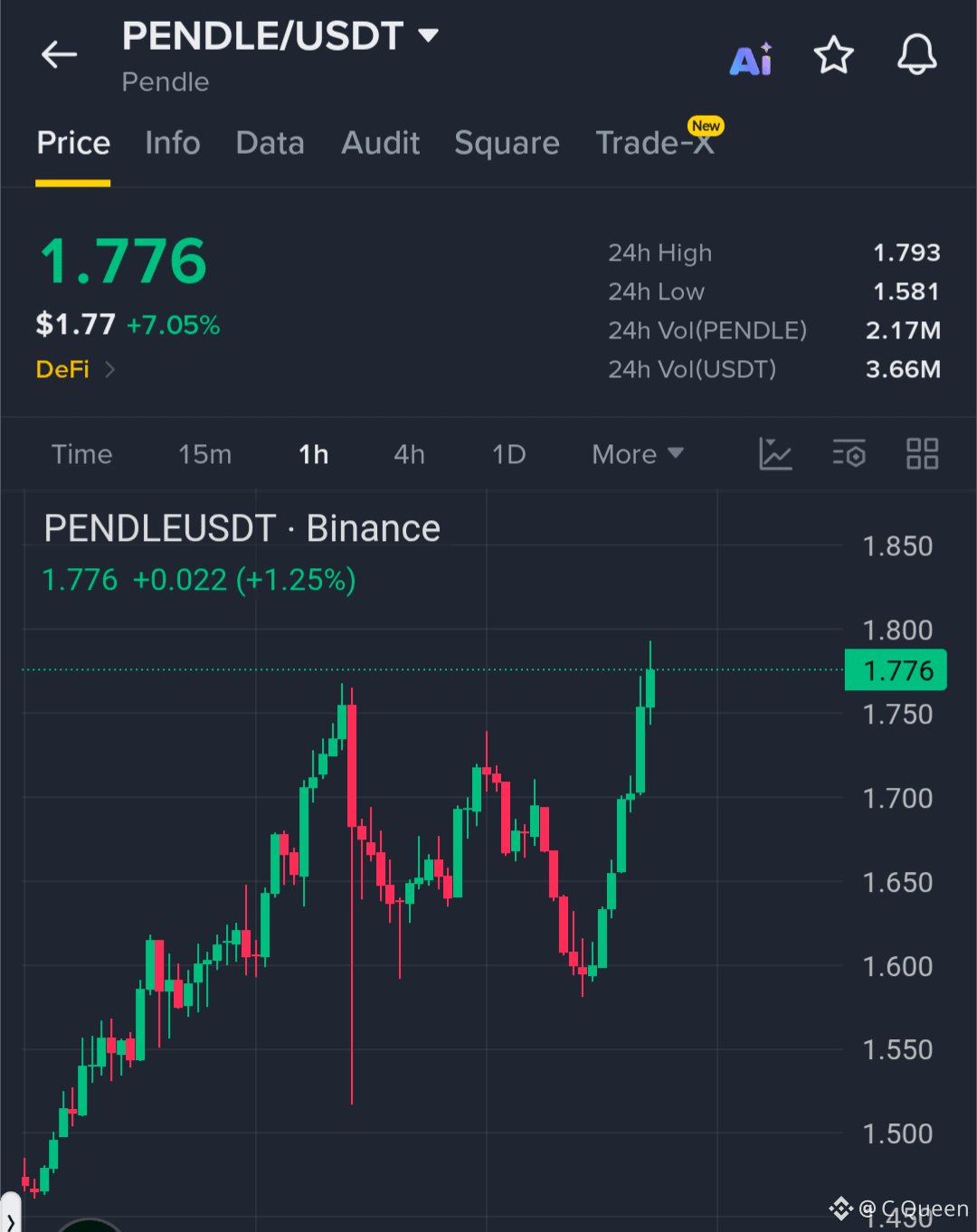Tap the large 1.776 price value
This screenshot has width=977, height=1232.
pos(124,261)
